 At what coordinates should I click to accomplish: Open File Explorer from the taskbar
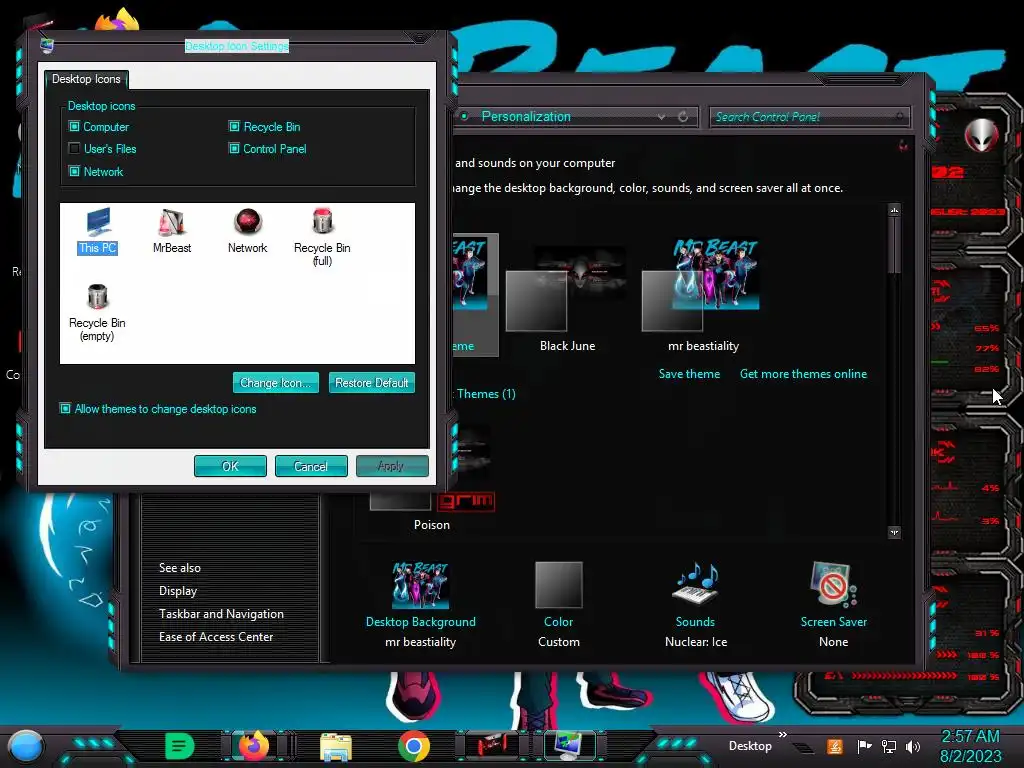336,746
